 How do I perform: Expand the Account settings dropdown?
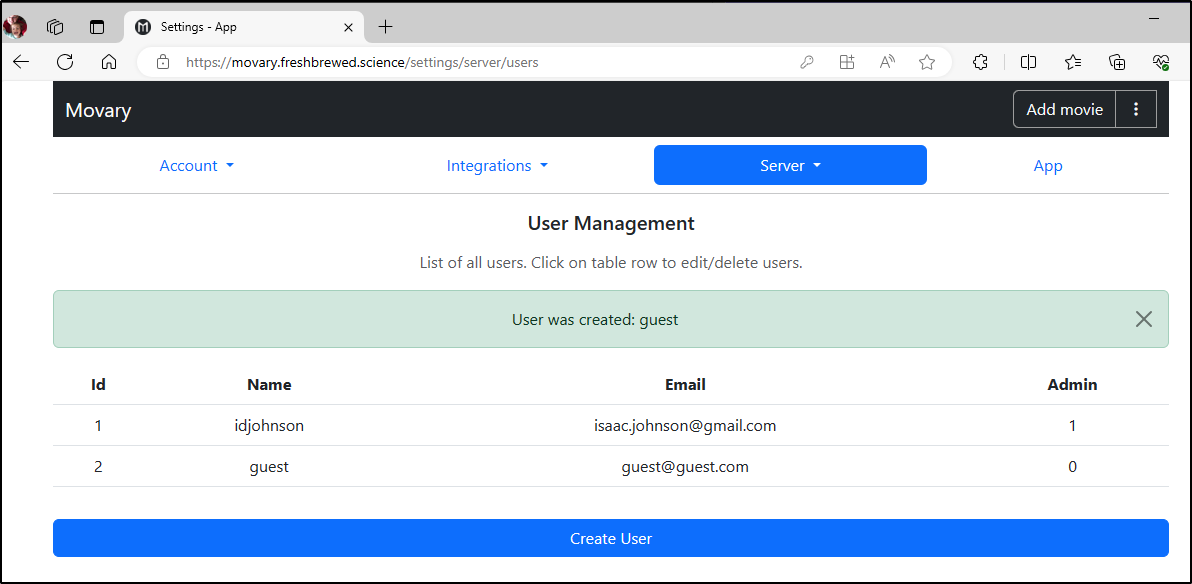[x=196, y=166]
